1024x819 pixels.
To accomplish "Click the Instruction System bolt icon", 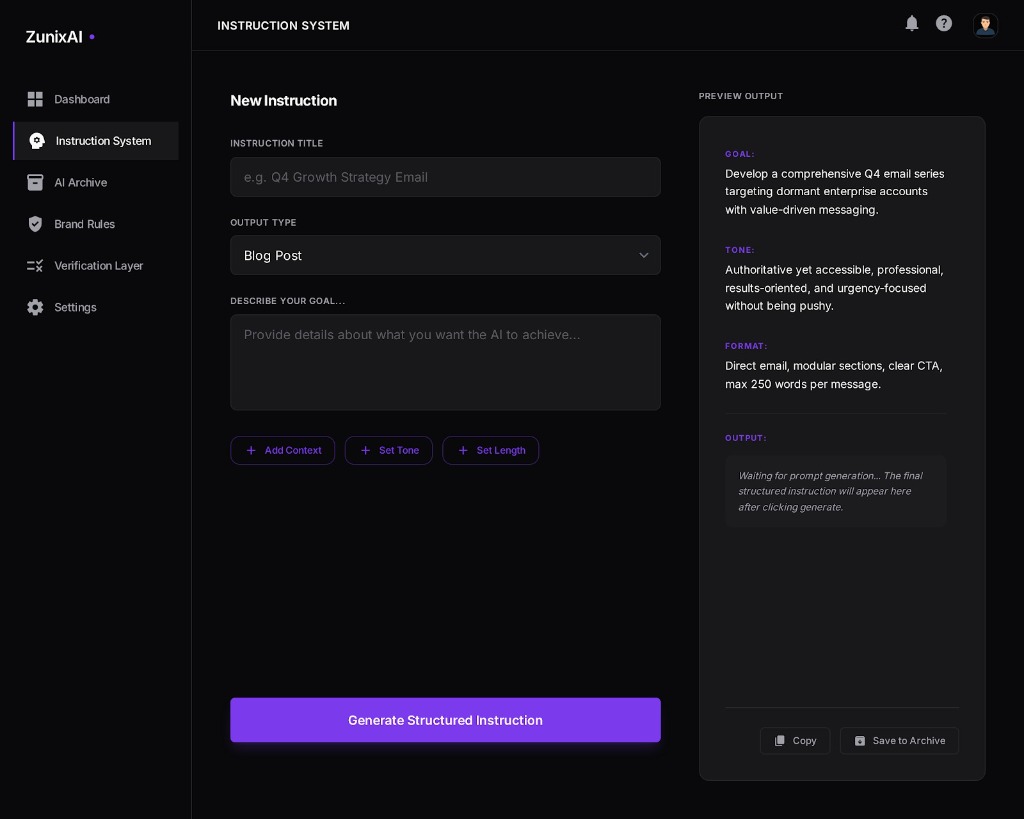I will click(x=37, y=141).
